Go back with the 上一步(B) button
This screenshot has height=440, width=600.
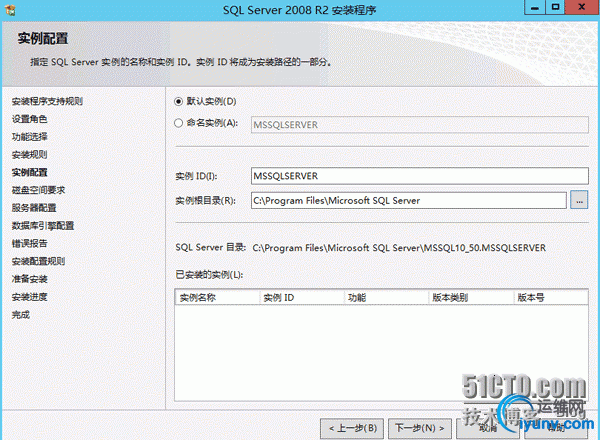[x=352, y=428]
